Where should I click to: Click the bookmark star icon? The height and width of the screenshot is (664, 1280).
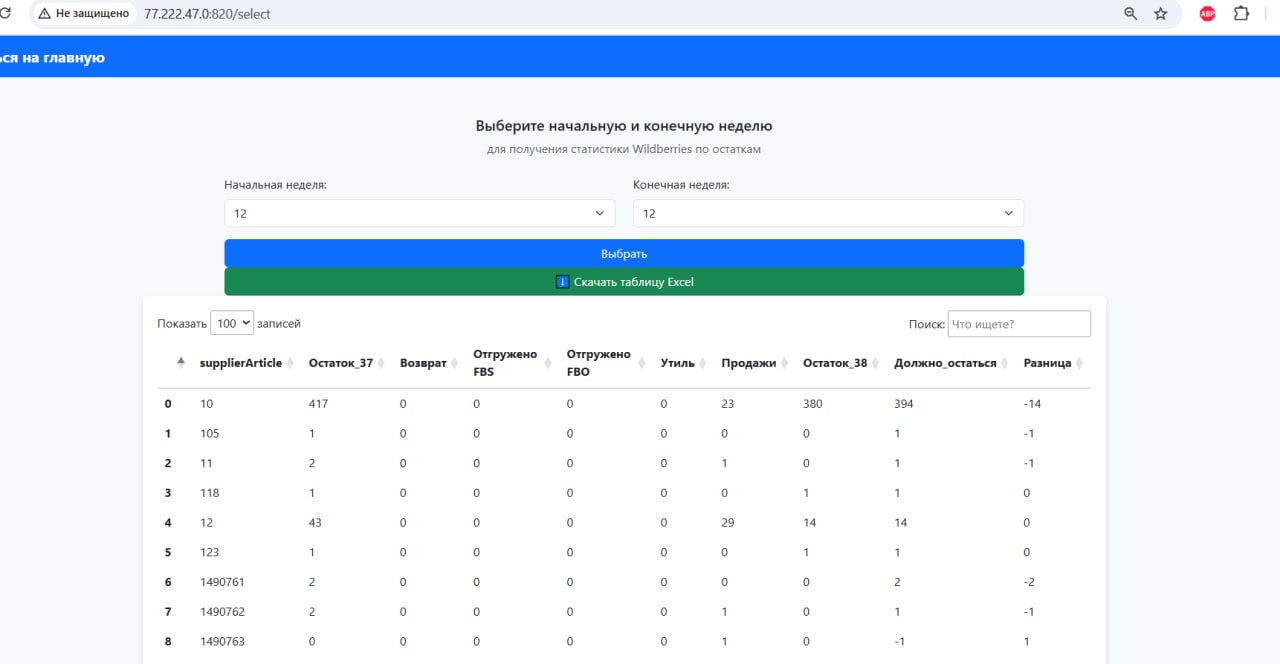1160,14
